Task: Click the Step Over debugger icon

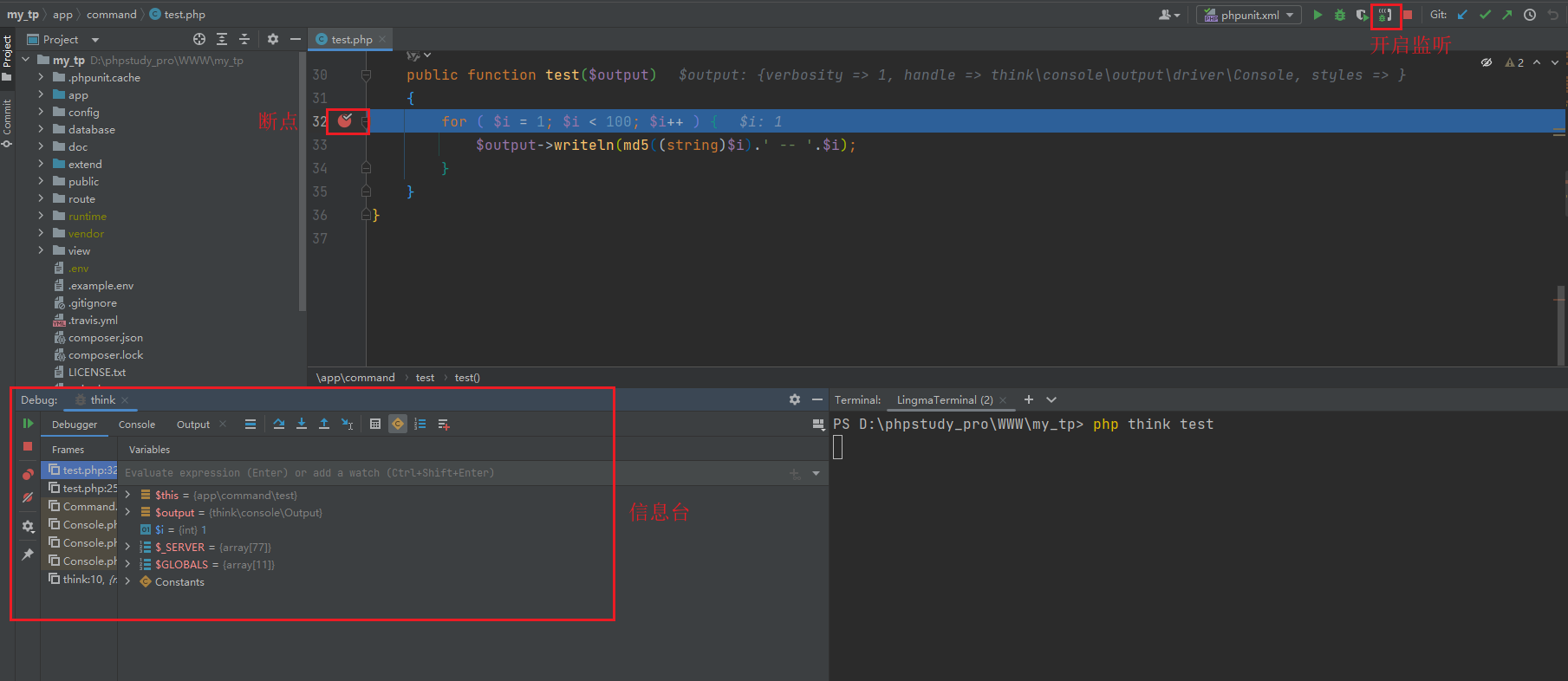Action: point(279,424)
